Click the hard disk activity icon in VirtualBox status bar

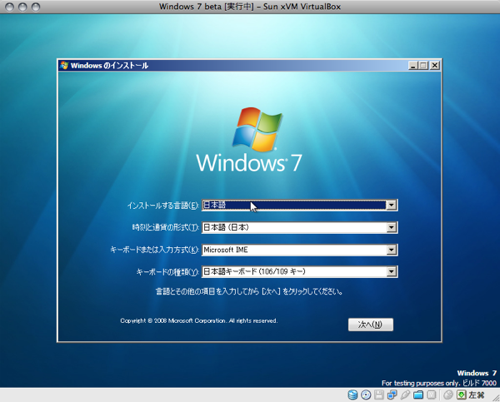pos(353,395)
